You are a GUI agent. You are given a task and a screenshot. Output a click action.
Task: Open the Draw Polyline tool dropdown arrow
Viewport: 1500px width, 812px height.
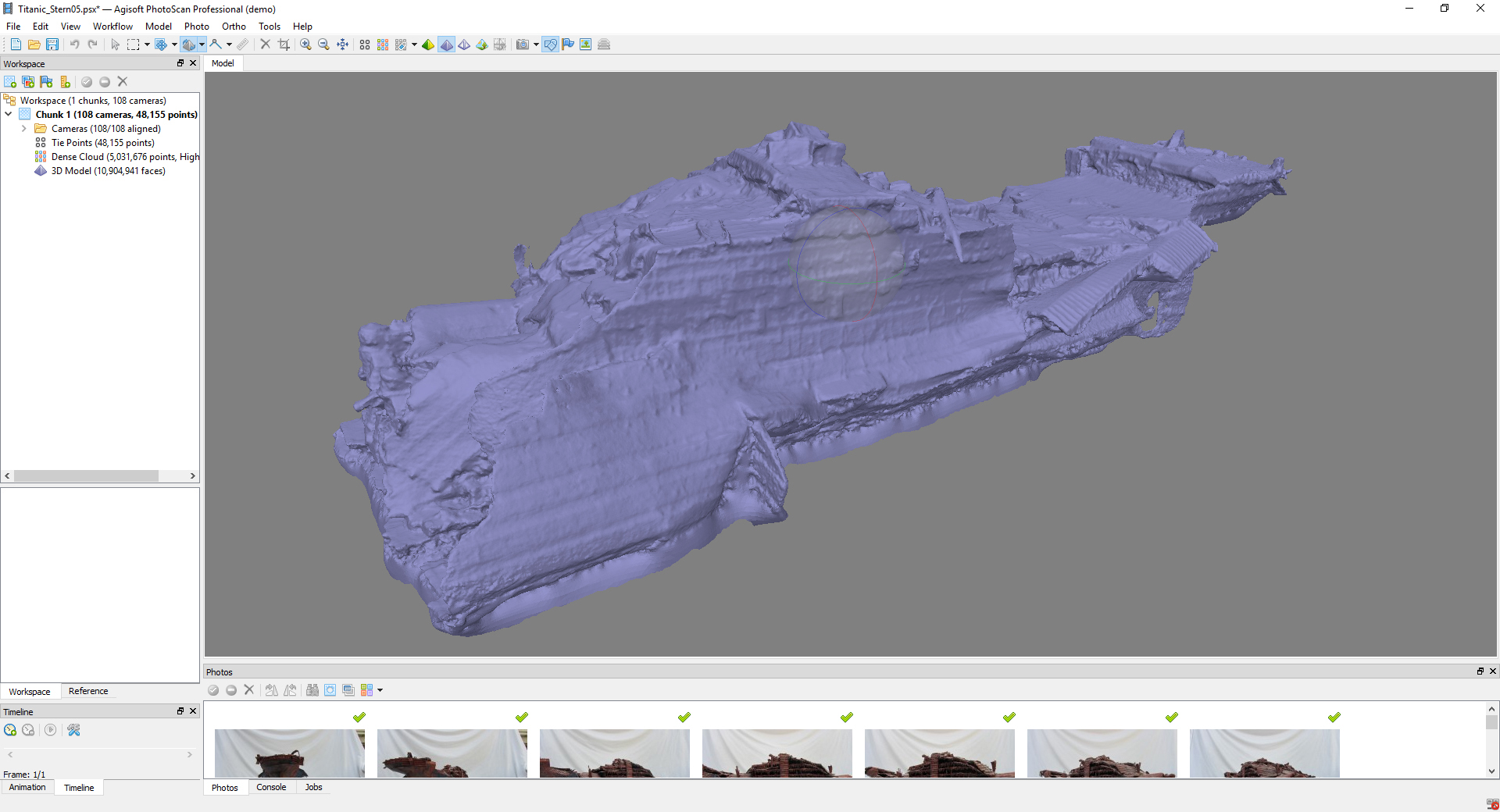tap(229, 45)
